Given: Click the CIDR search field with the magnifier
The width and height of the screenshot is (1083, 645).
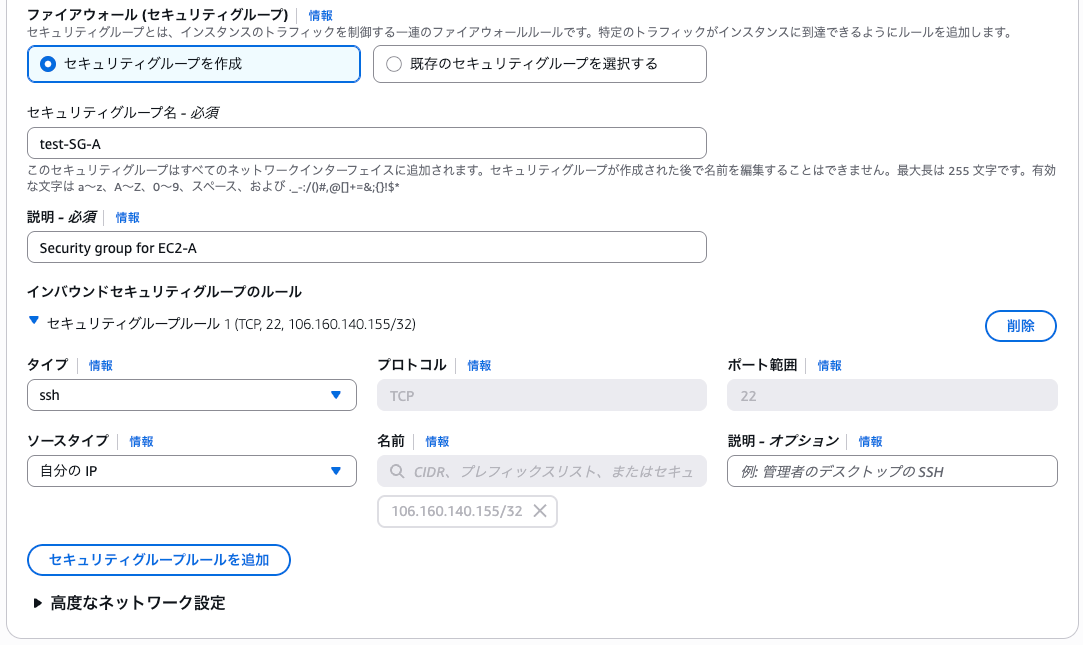Looking at the screenshot, I should pyautogui.click(x=542, y=471).
